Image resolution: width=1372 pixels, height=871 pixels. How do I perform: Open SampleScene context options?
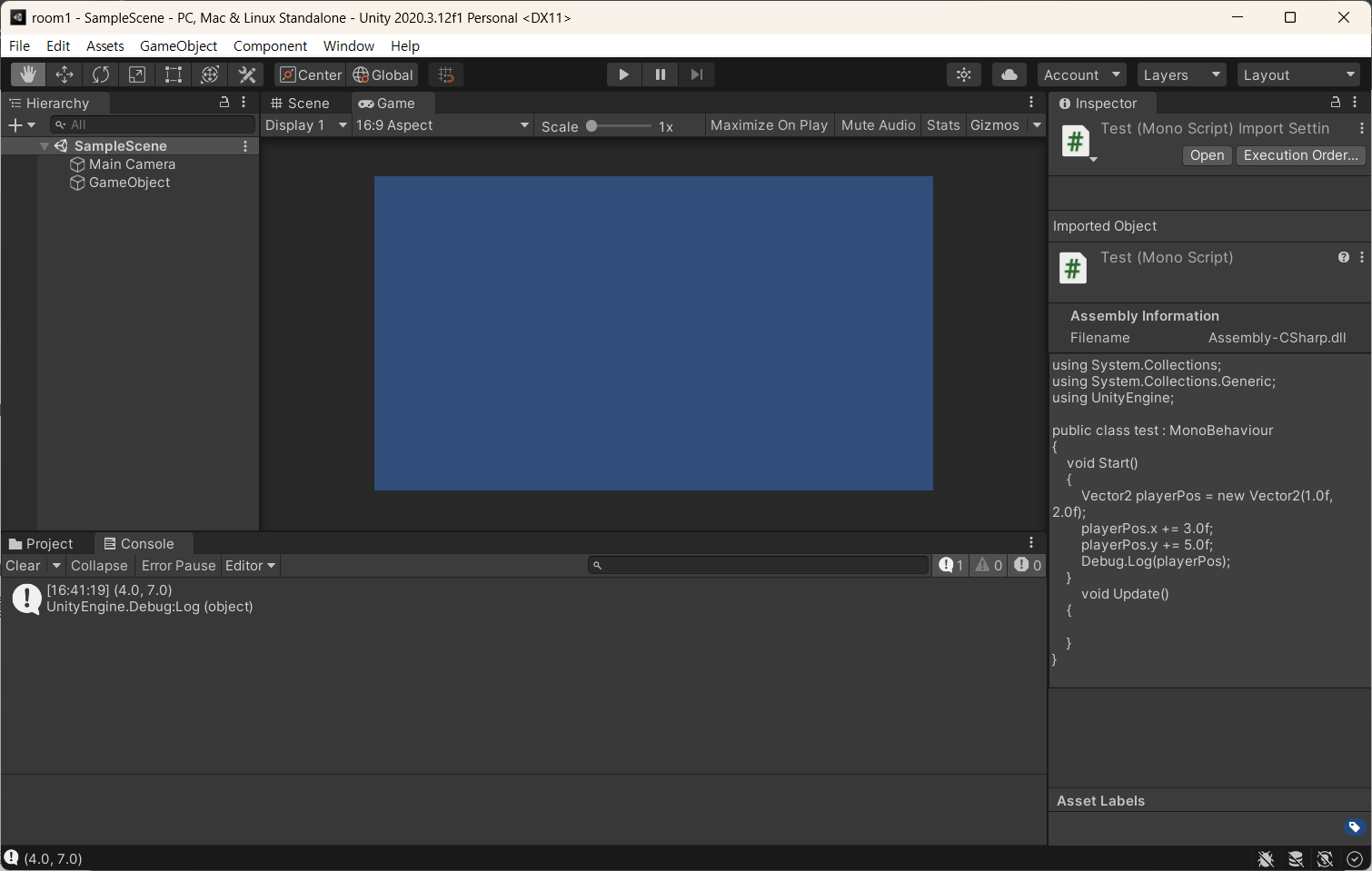tap(245, 146)
